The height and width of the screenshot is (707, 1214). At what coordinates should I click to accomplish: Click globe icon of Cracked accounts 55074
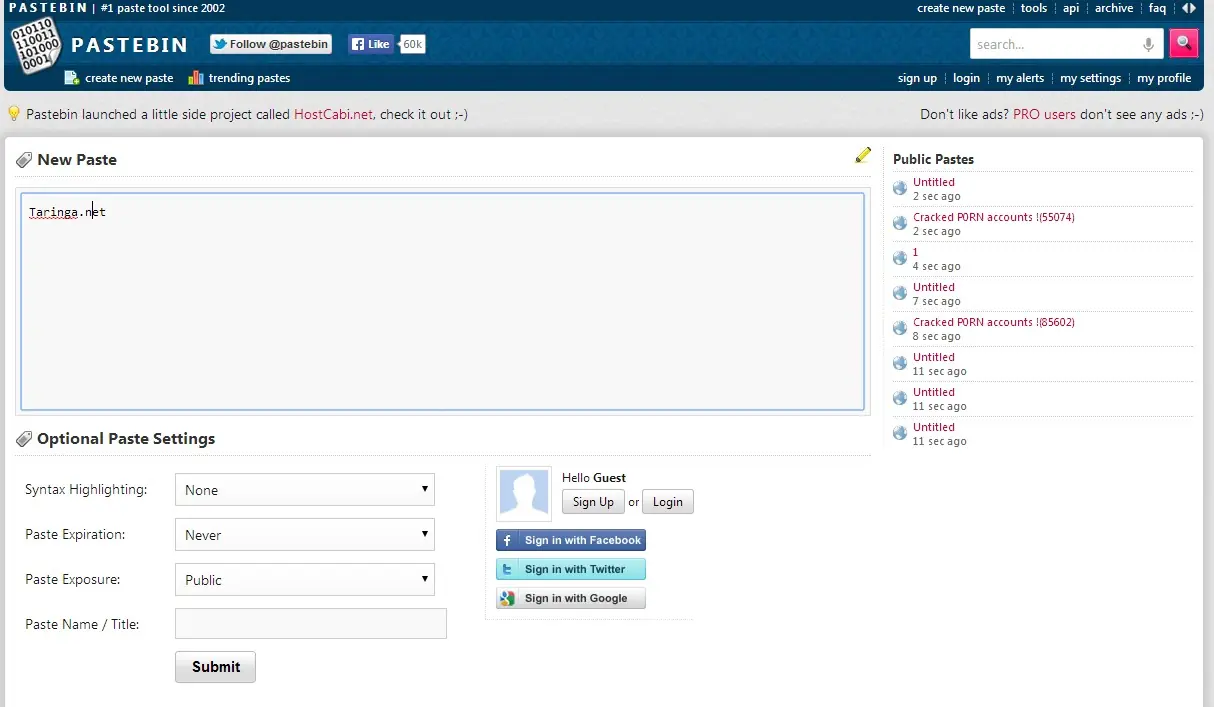[x=900, y=223]
